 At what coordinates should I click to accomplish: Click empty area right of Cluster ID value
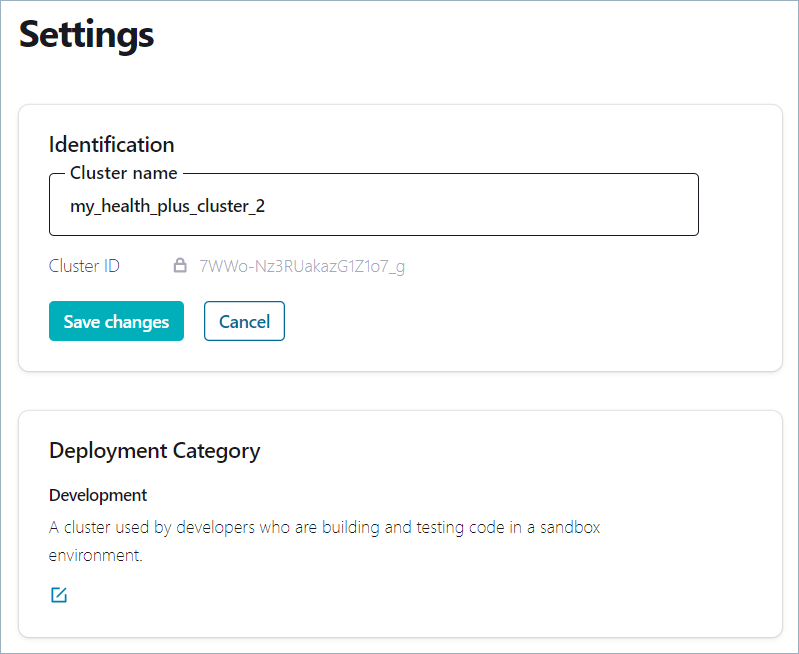point(580,266)
